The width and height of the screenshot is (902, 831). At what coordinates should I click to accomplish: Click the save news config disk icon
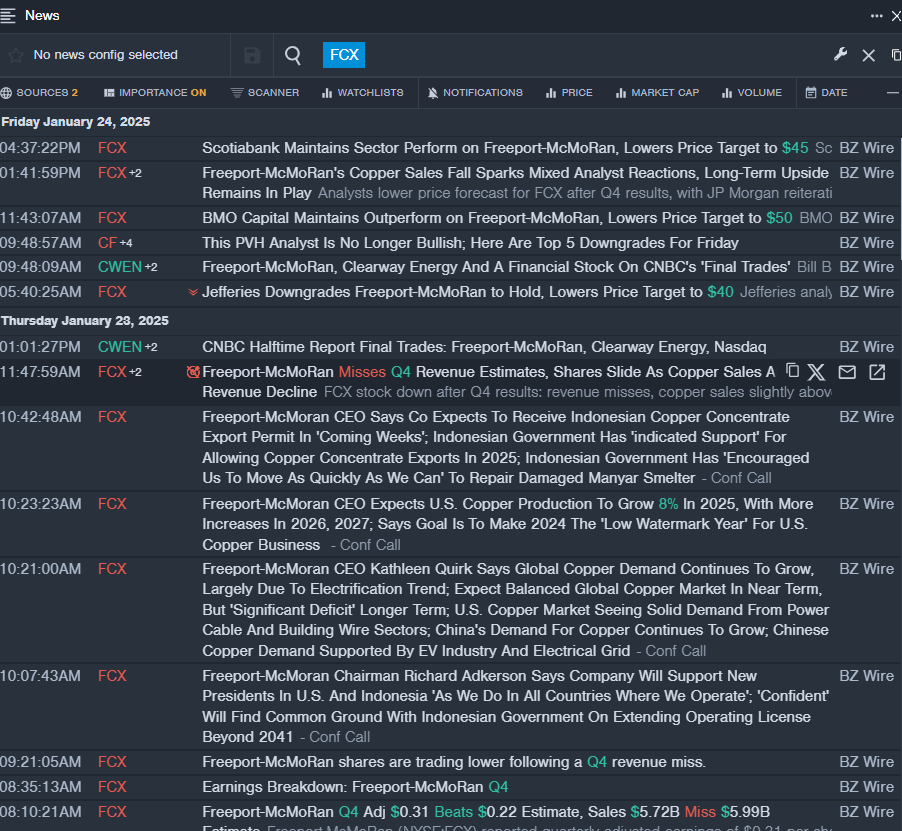(x=252, y=55)
